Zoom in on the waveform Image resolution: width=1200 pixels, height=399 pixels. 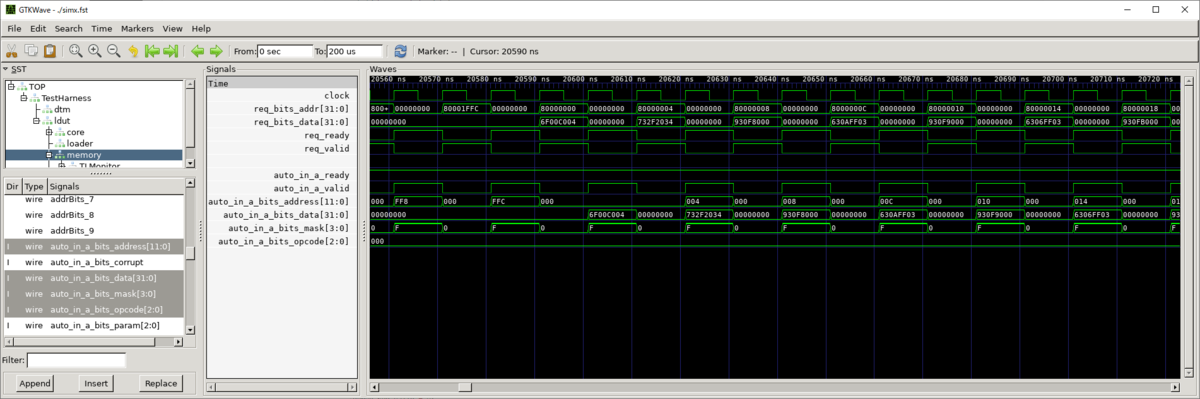[95, 51]
